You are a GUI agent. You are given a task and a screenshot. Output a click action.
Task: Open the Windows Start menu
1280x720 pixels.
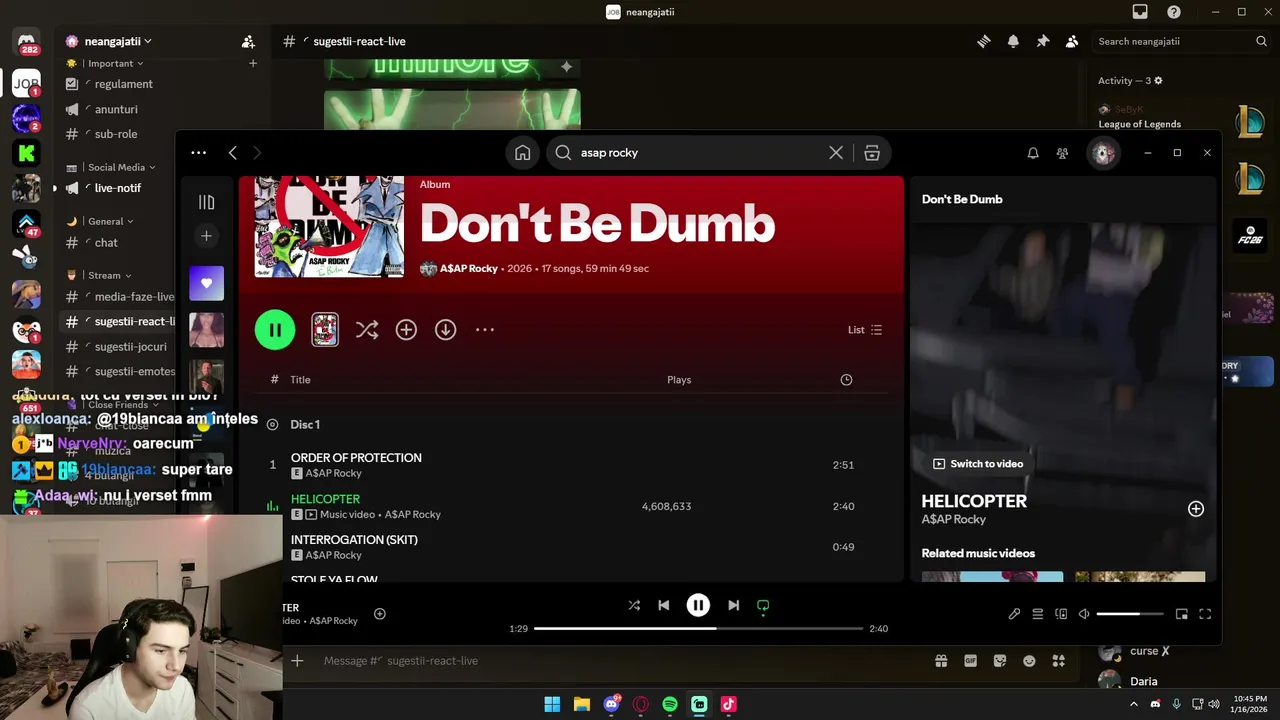[x=552, y=704]
